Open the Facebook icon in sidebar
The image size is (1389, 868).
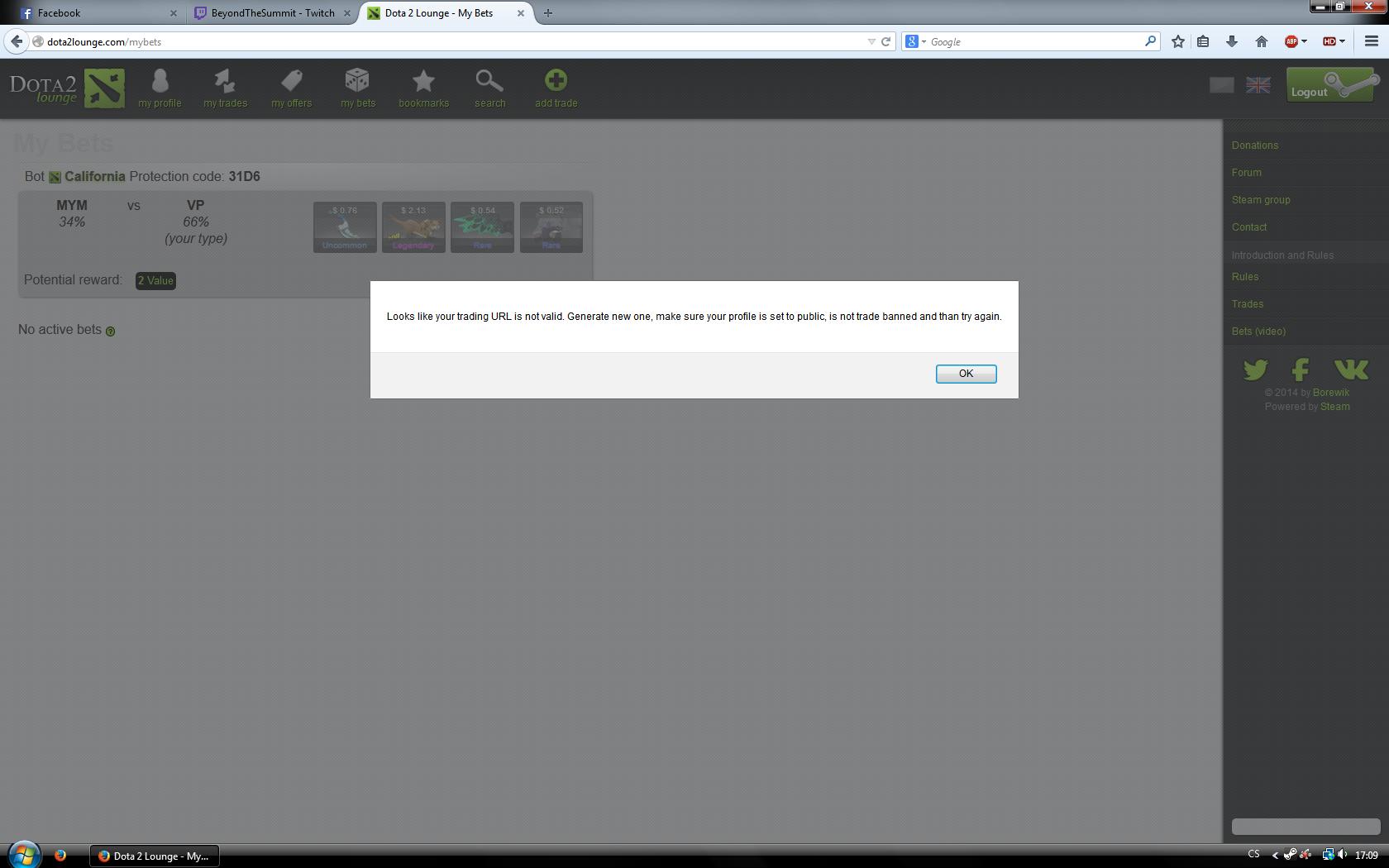point(1301,370)
